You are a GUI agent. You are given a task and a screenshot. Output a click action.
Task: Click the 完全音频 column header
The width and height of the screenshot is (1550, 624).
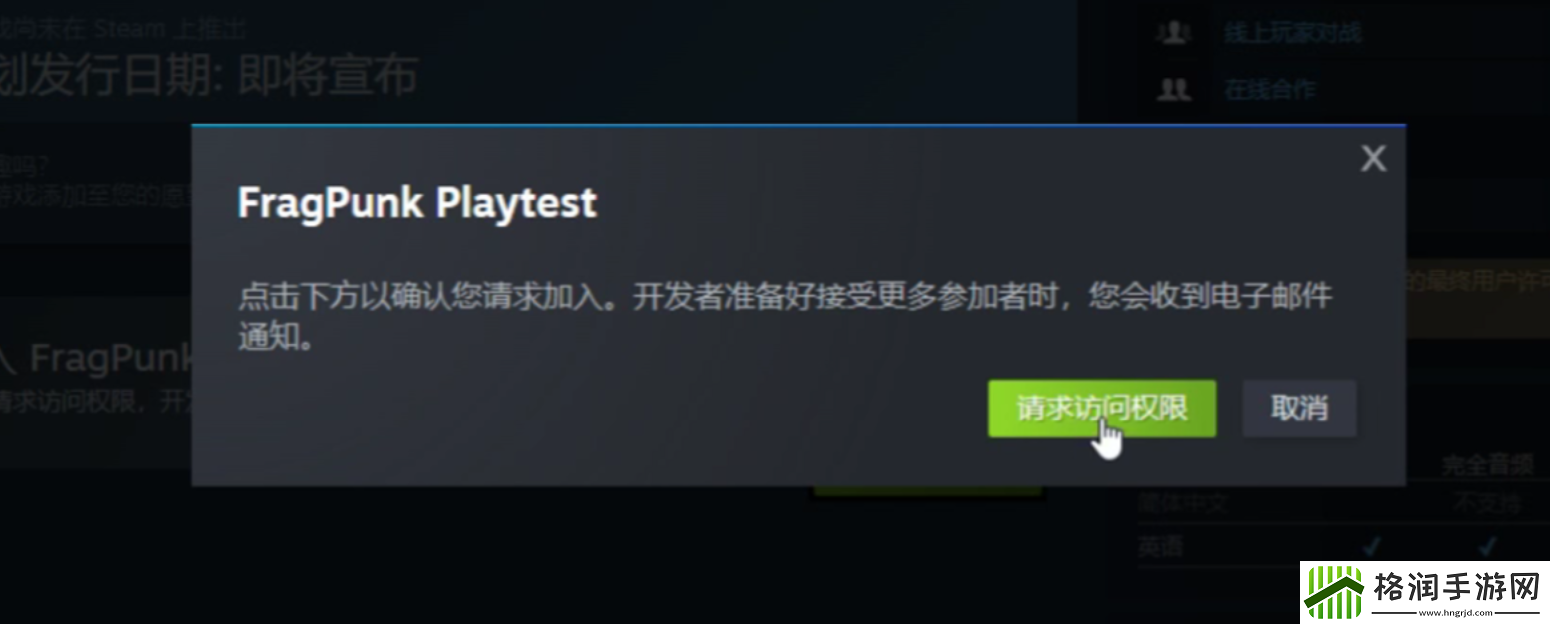[x=1488, y=464]
